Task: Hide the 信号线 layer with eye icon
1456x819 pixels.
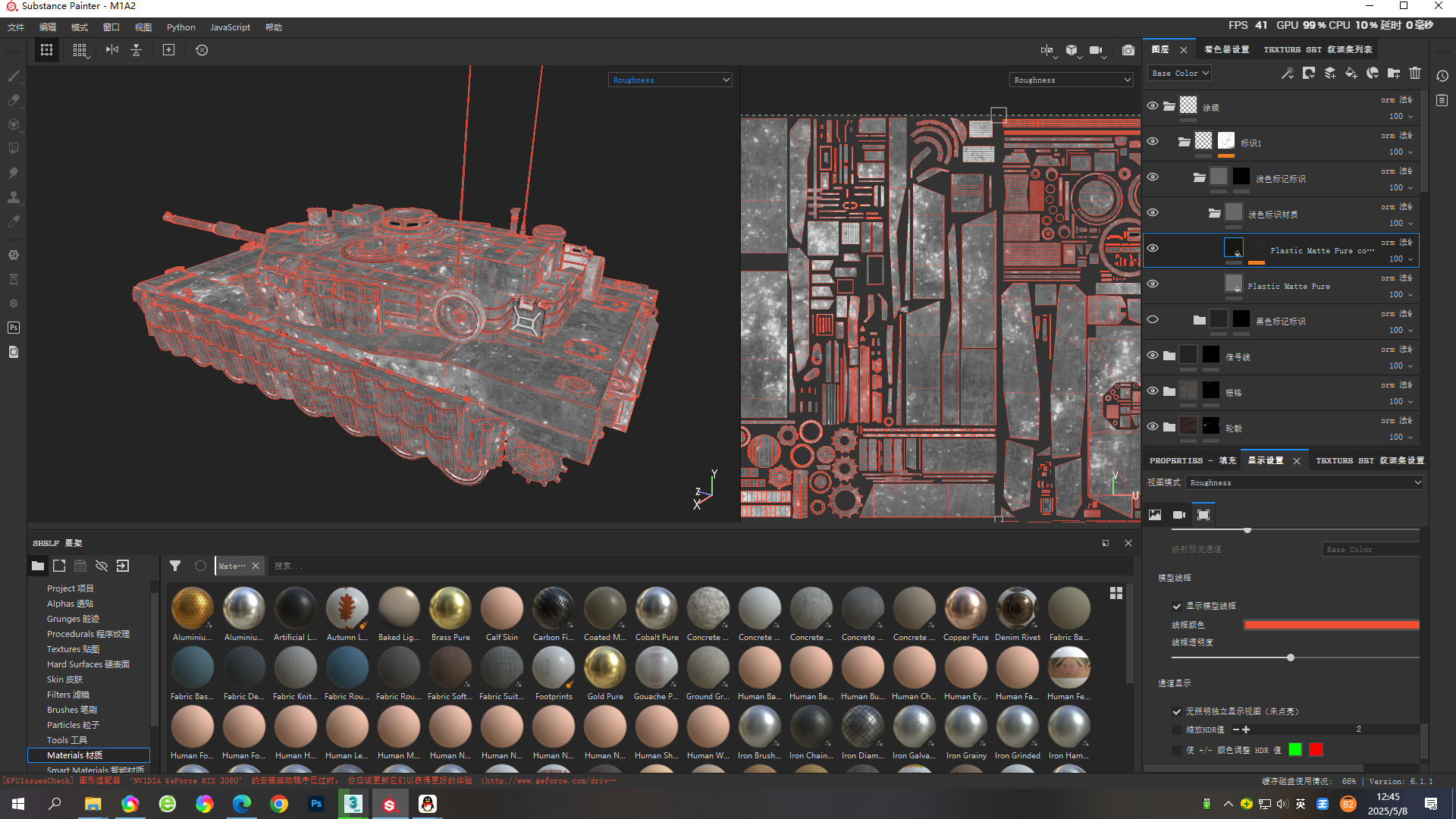Action: pos(1153,355)
